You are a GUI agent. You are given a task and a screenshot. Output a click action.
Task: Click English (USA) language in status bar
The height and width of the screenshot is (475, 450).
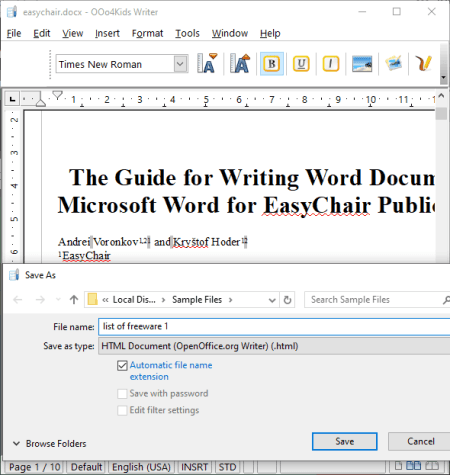coord(141,467)
